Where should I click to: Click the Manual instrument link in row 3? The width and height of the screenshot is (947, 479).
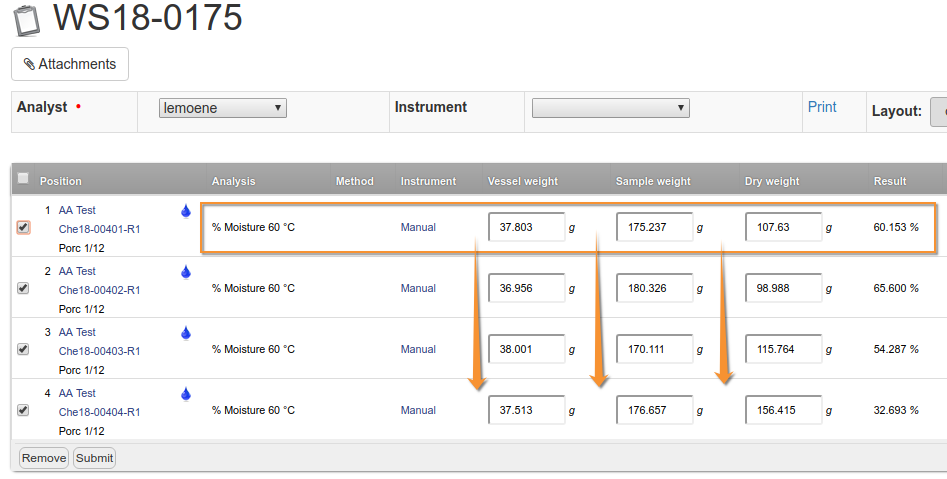tap(418, 349)
